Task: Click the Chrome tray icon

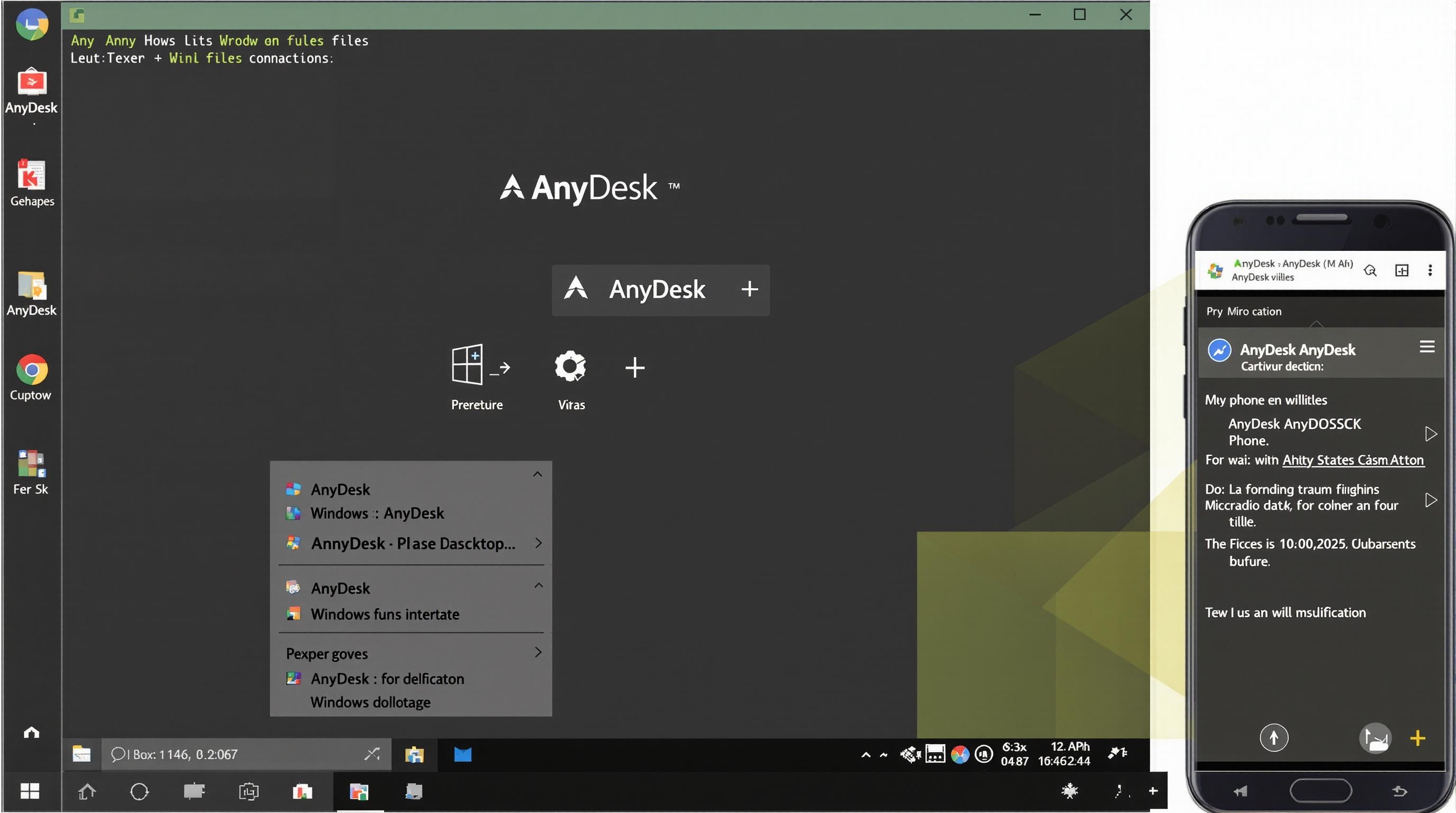Action: 960,754
